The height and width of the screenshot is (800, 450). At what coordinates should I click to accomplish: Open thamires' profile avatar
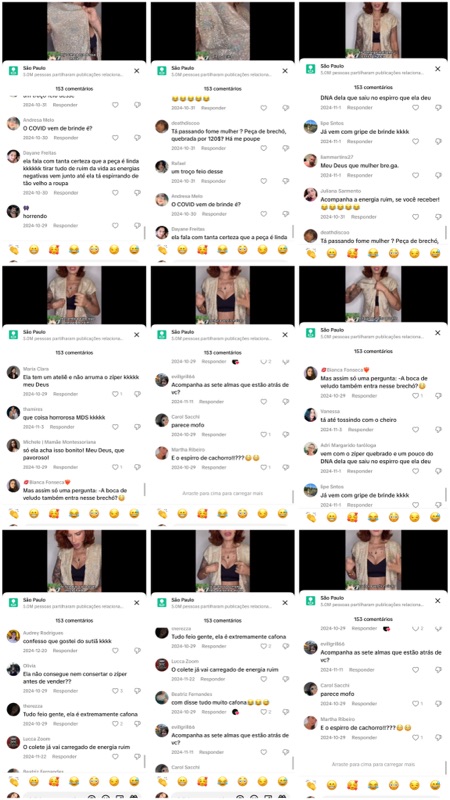14,413
